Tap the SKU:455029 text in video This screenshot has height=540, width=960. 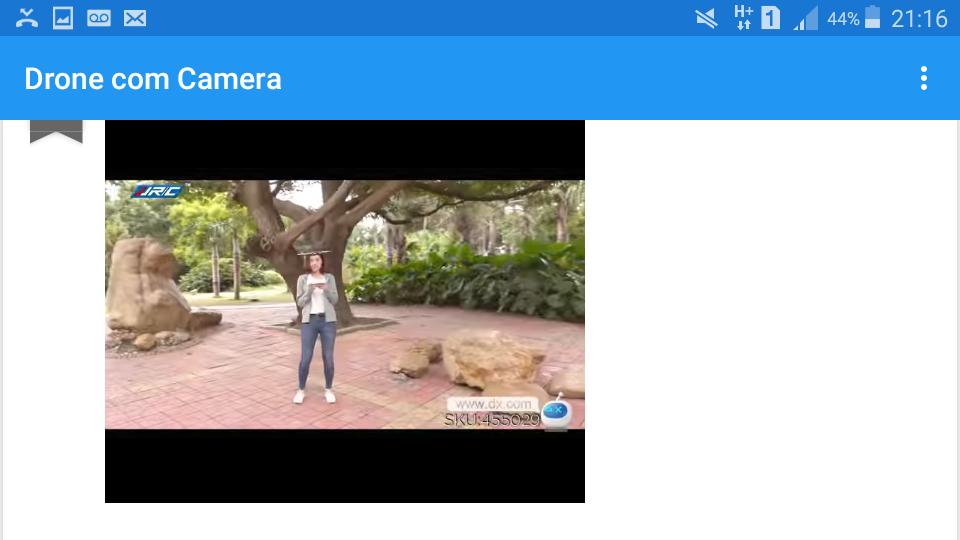tap(492, 420)
